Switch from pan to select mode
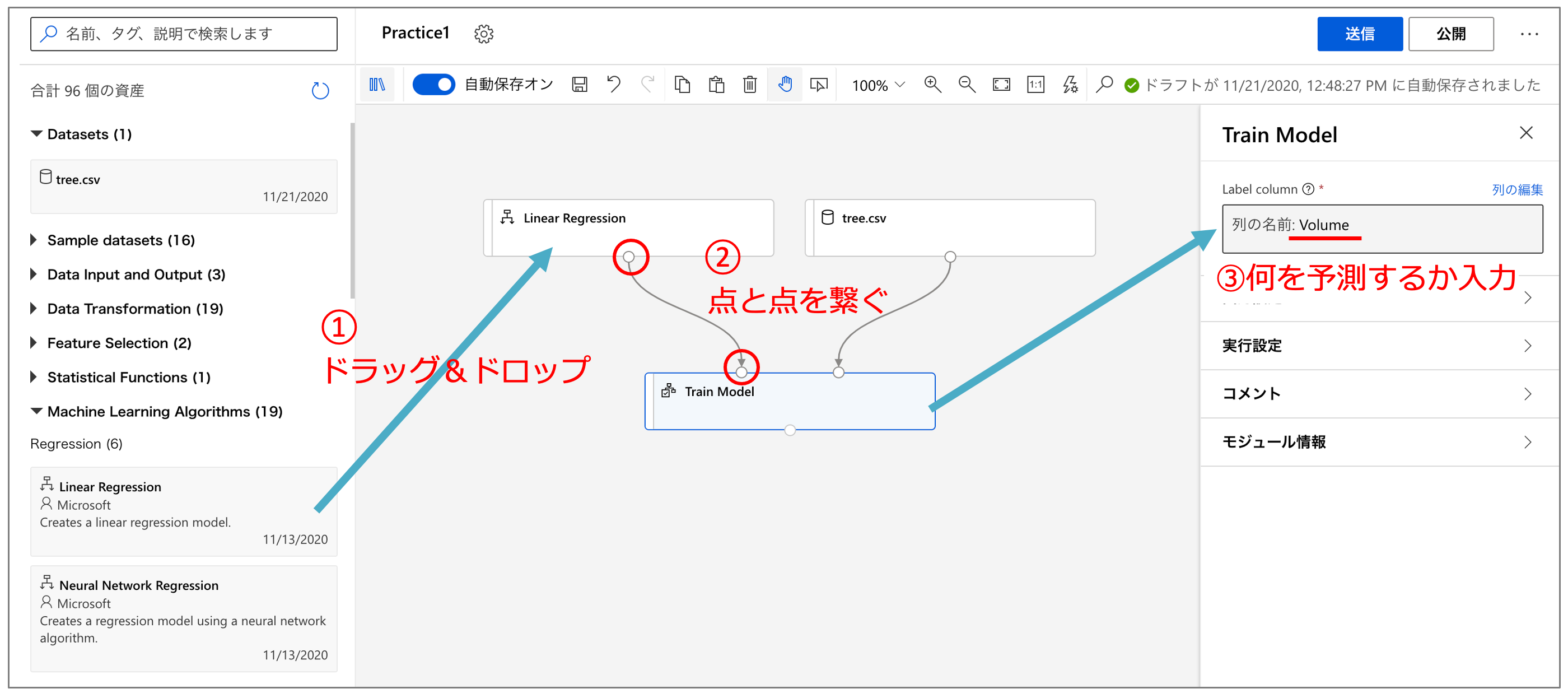1568x698 pixels. point(819,85)
